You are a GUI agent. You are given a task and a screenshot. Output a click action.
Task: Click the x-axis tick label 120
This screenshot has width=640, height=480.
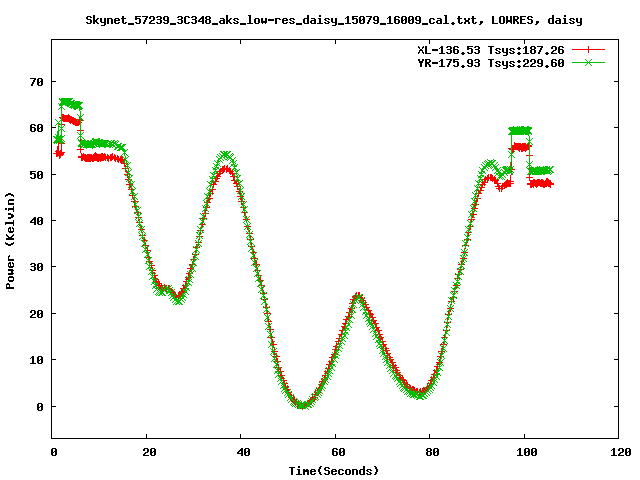(x=619, y=453)
